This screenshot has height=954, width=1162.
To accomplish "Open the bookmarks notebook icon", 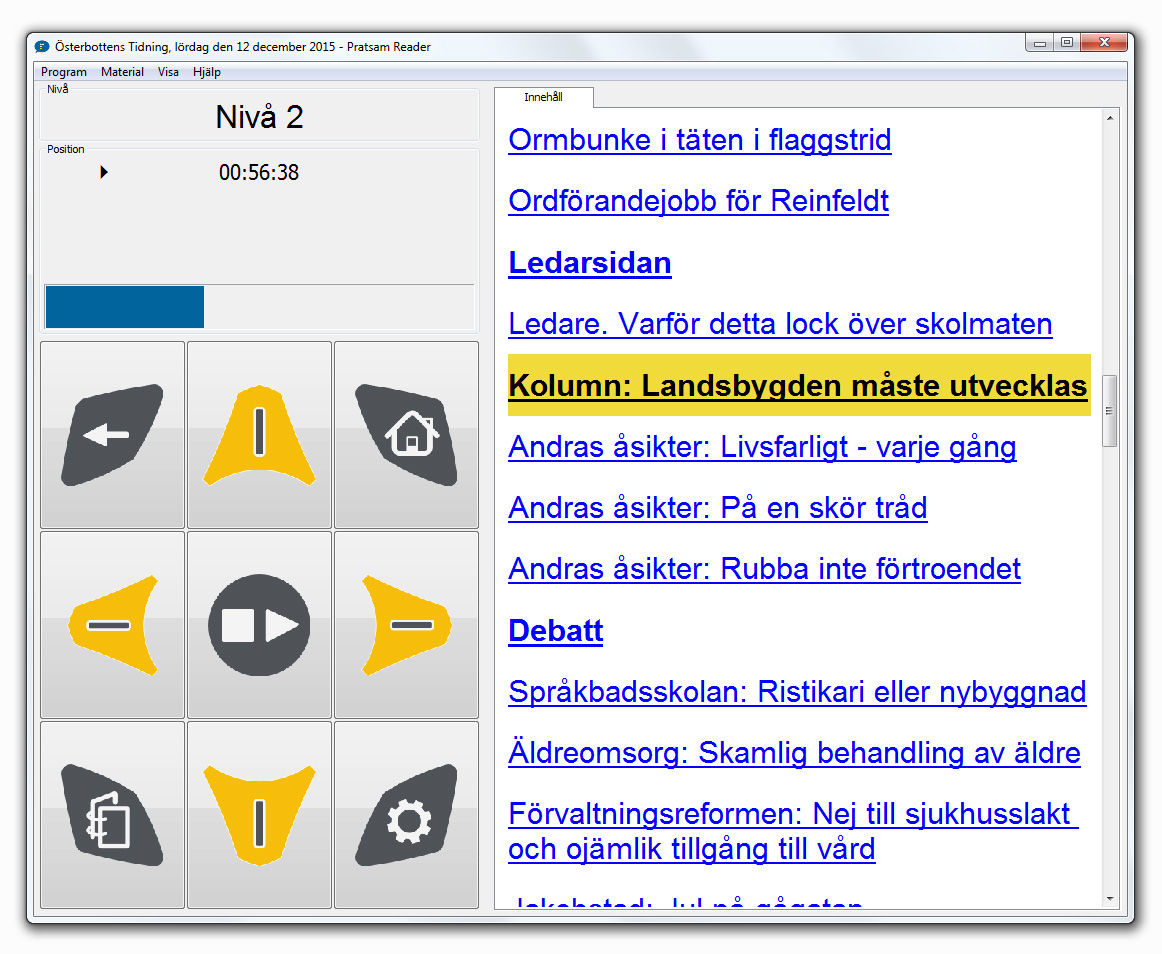I will (112, 815).
